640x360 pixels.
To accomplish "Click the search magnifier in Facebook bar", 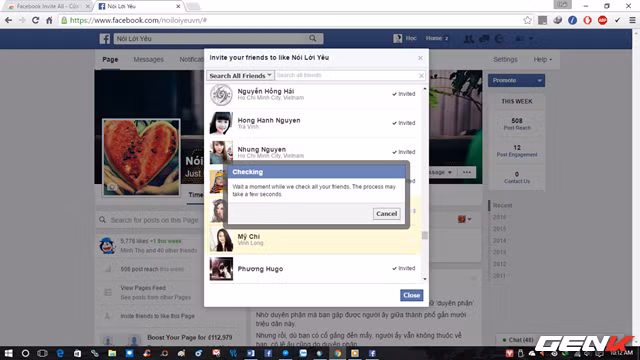I will point(313,38).
